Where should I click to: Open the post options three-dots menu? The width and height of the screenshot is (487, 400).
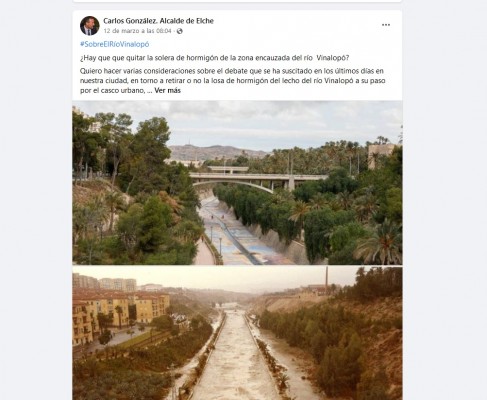click(x=386, y=25)
